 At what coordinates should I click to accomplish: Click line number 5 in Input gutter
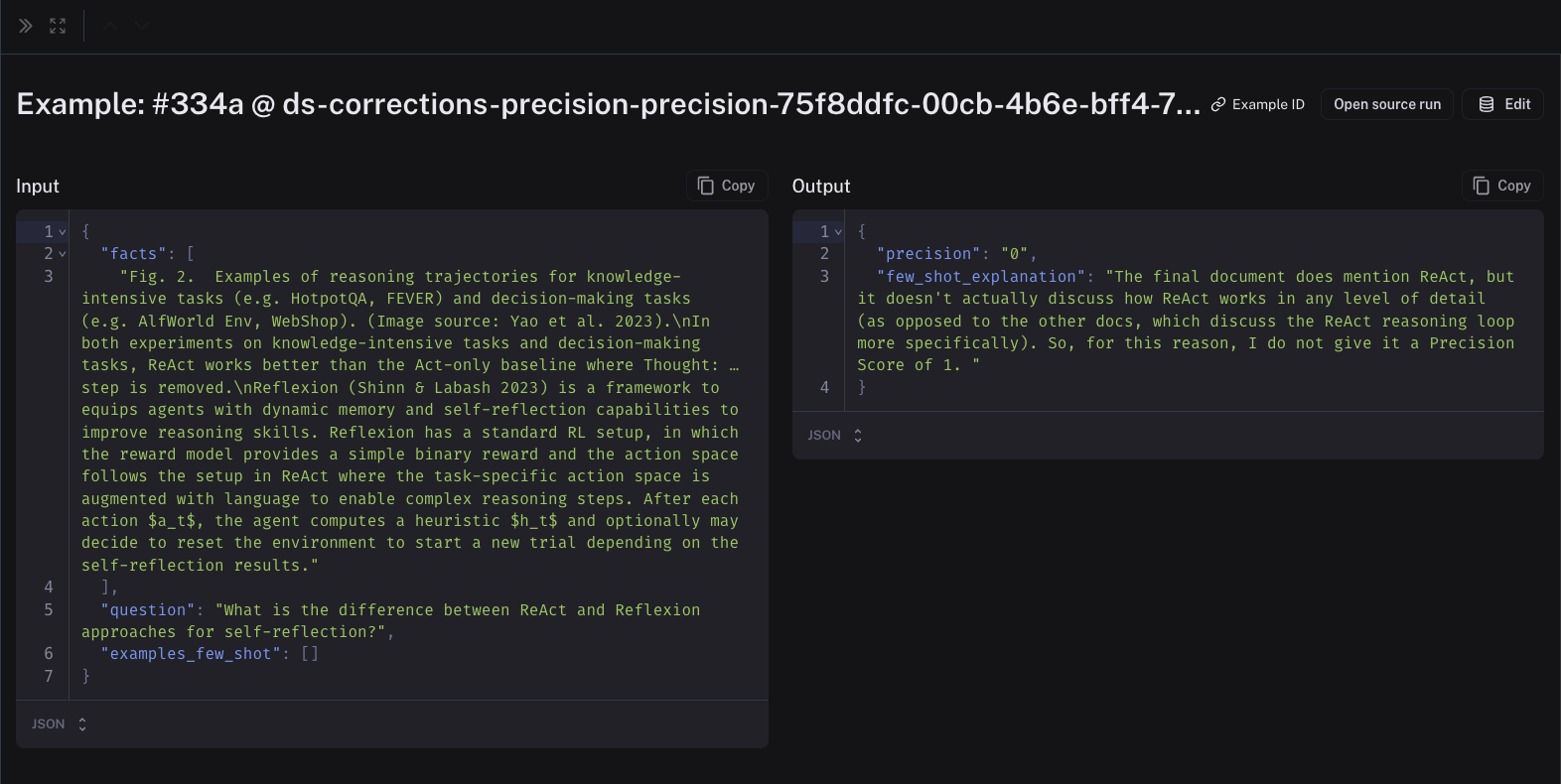click(x=48, y=610)
